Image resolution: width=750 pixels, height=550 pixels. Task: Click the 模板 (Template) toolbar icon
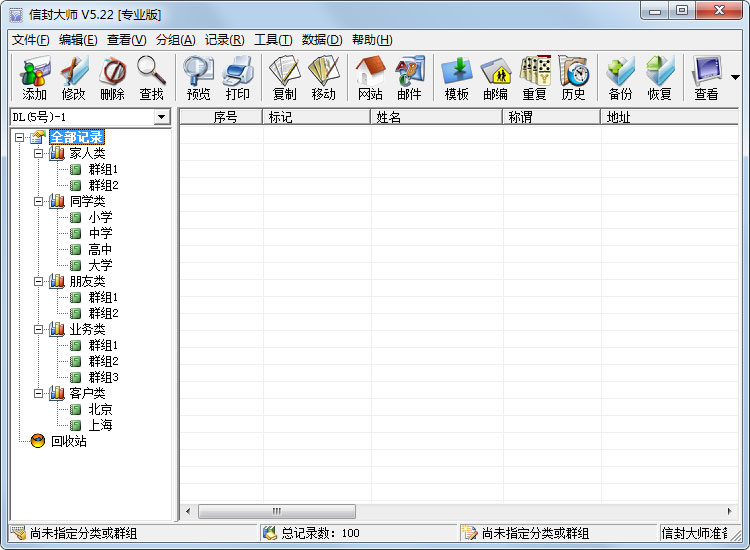(x=456, y=78)
